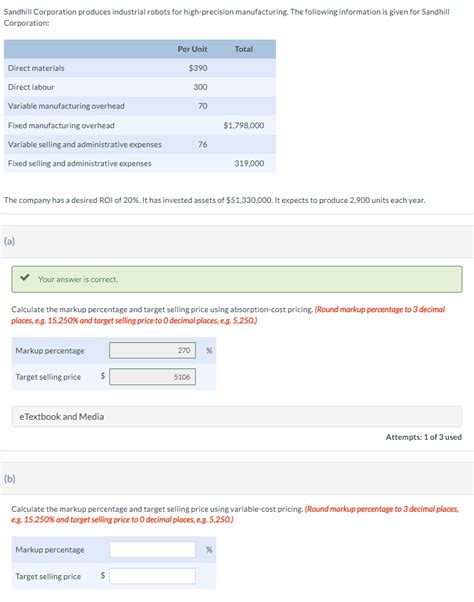Open the eTextbook and Media section
Screen dimensions: 474x602
coord(237,417)
